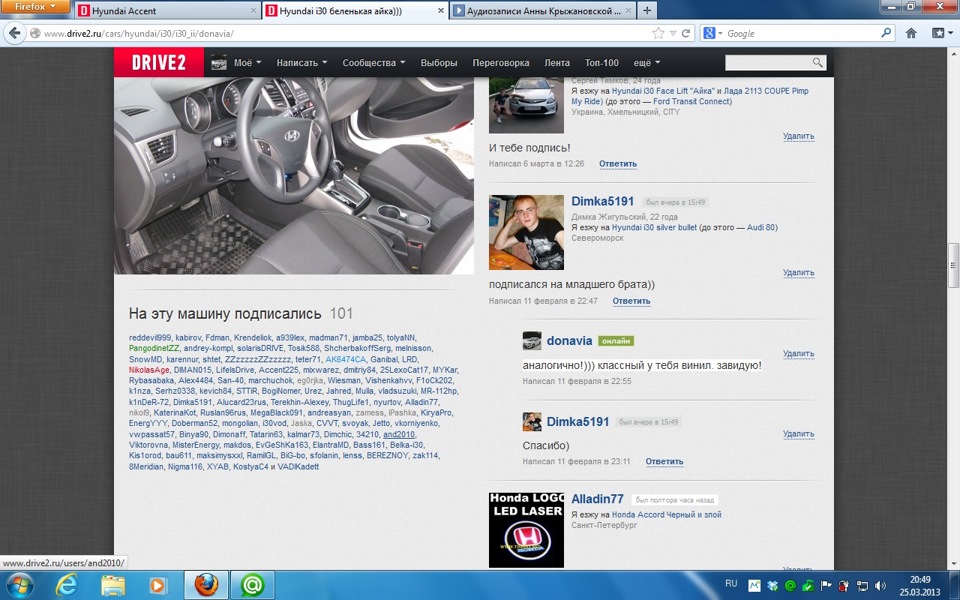Focus the DRIVE2 site search field
The width and height of the screenshot is (960, 600).
pos(768,62)
